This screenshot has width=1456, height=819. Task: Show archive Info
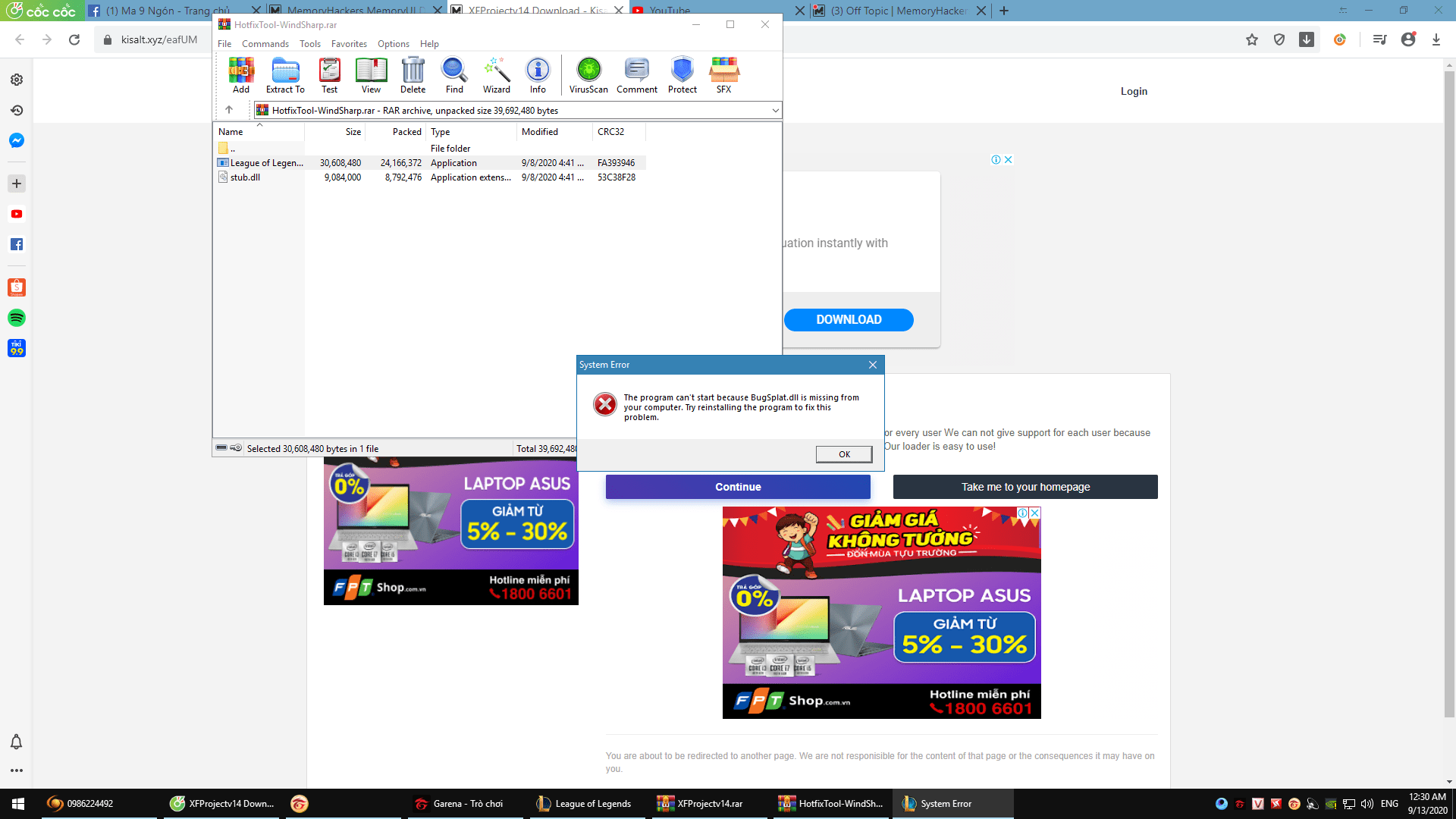click(x=538, y=75)
